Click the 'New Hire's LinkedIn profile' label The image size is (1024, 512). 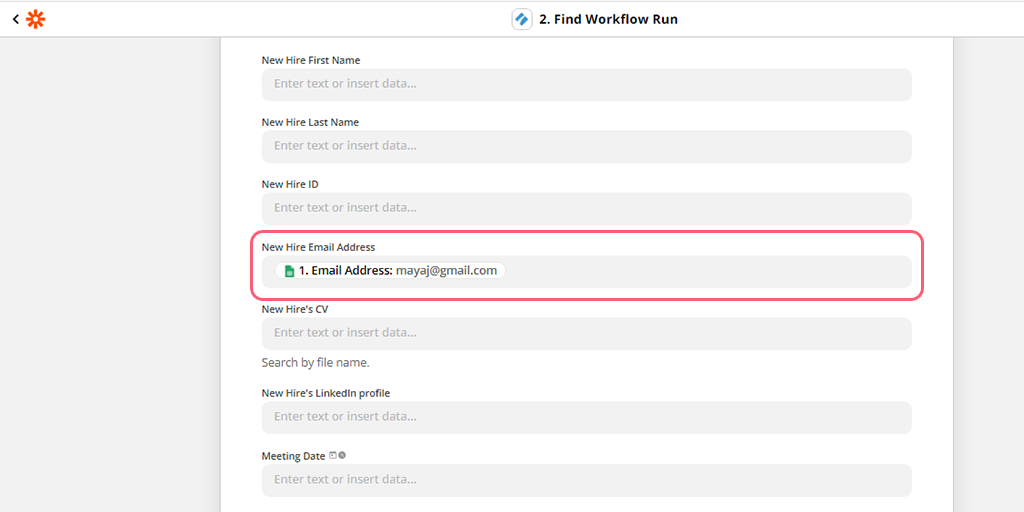point(326,392)
